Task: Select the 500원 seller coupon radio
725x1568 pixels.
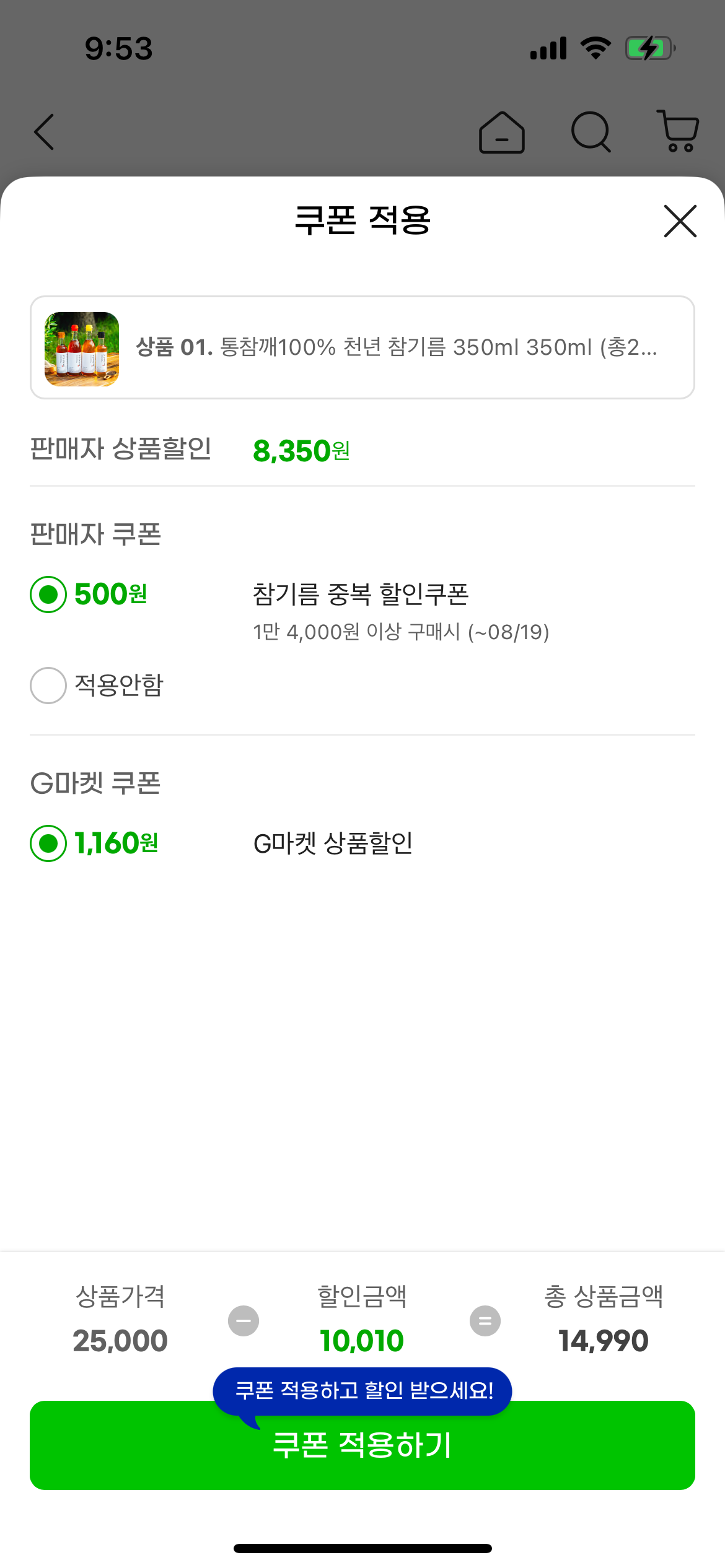Action: (48, 595)
